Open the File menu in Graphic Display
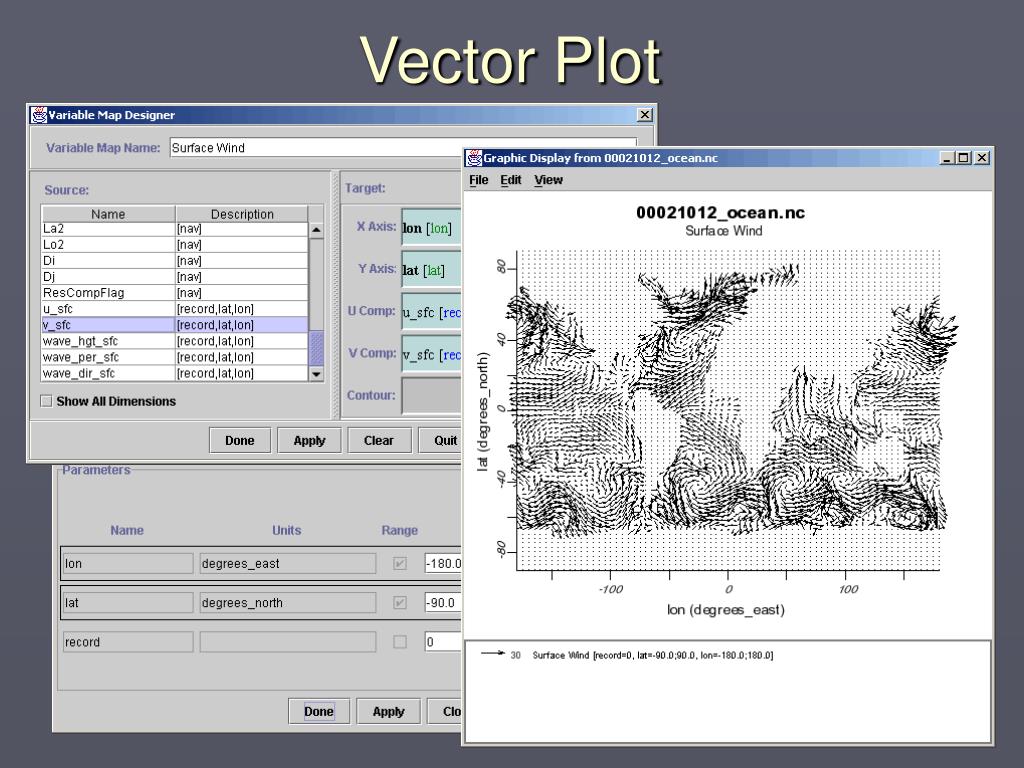This screenshot has width=1024, height=768. click(x=479, y=180)
